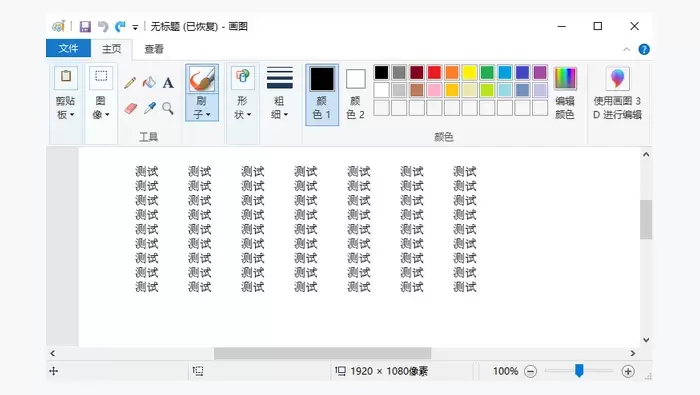Screen dimensions: 700x395
Task: Click the Brushes tool icon
Action: pyautogui.click(x=202, y=79)
